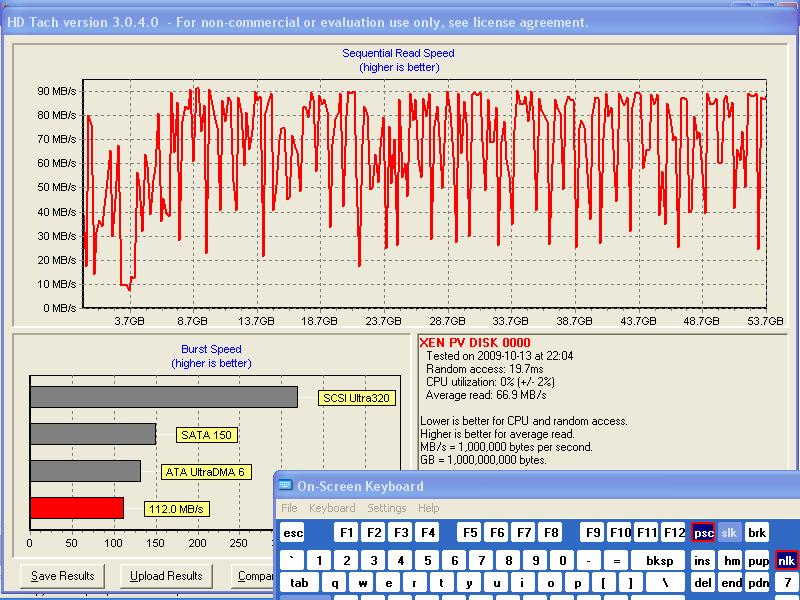
Task: Toggle the nlk num lock key
Action: (x=786, y=560)
